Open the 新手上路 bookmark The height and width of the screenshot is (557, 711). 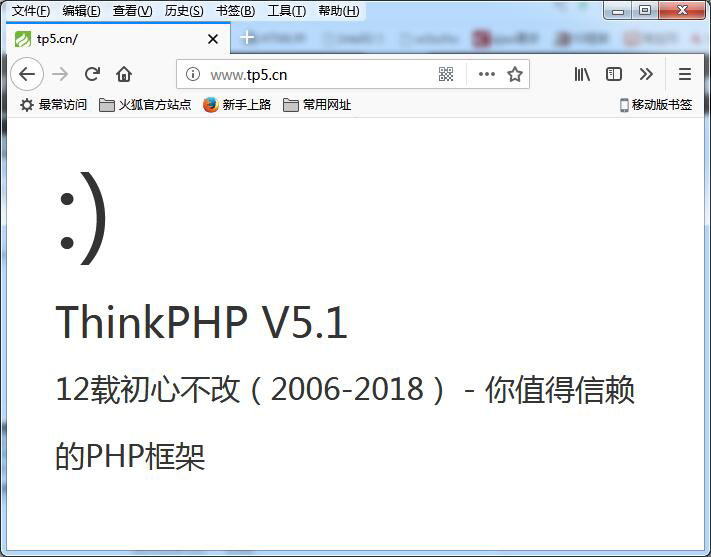[237, 105]
